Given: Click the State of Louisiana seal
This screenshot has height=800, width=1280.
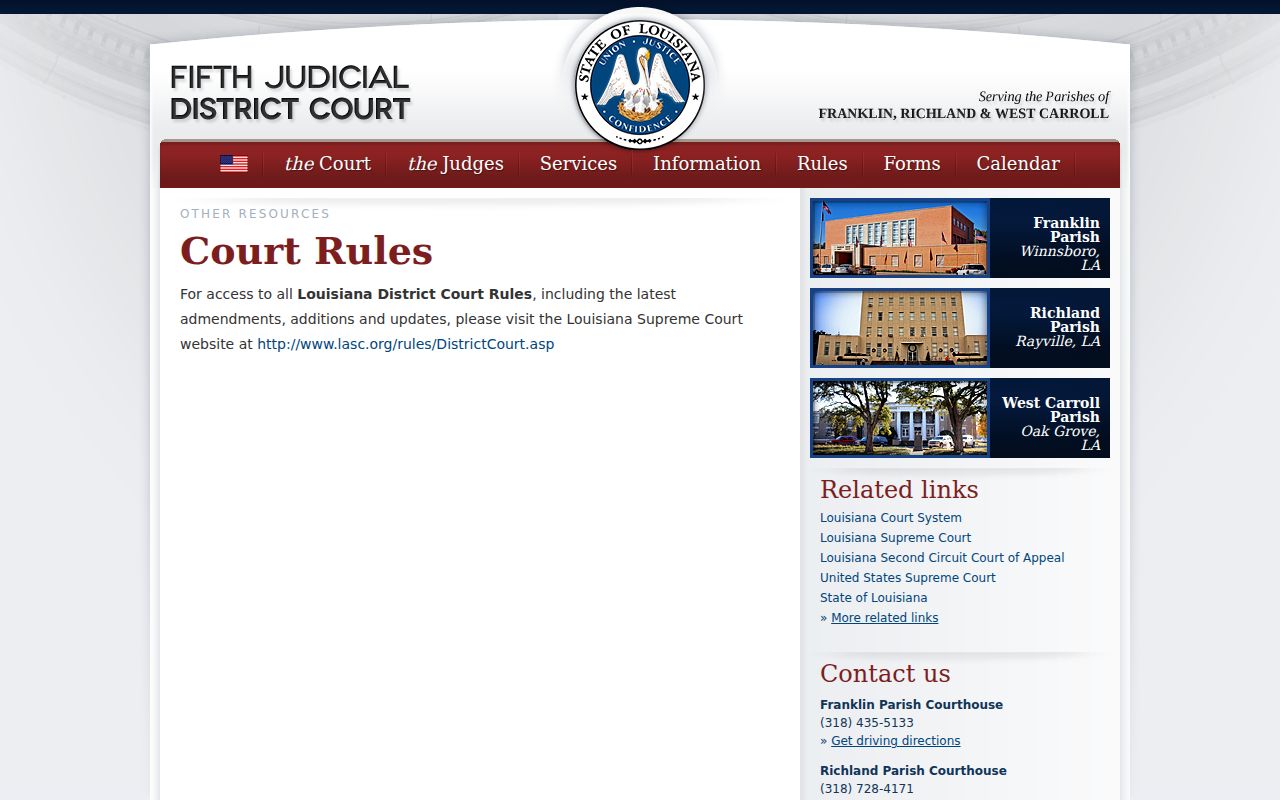Looking at the screenshot, I should coord(640,84).
